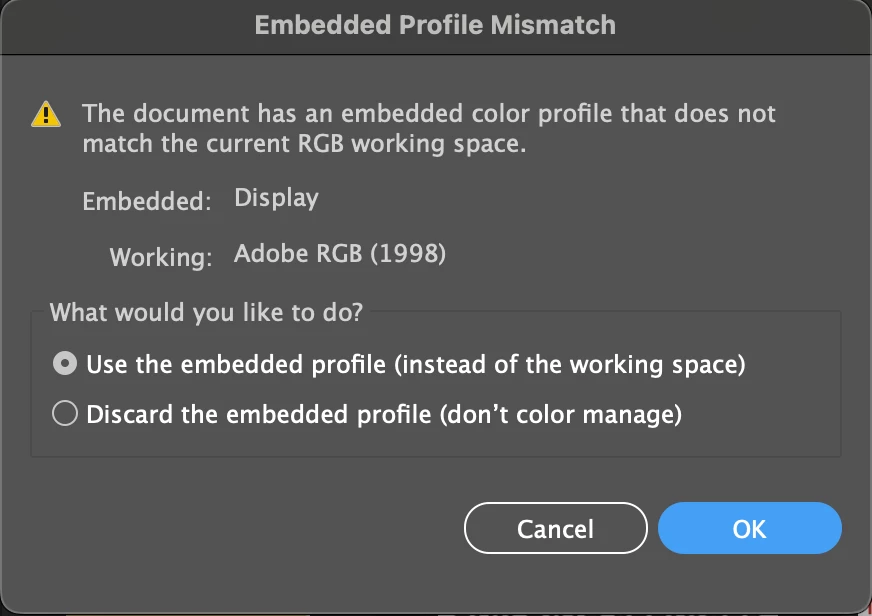The width and height of the screenshot is (872, 616).
Task: Select the 'Discard the embedded profile' radio button
Action: [x=65, y=413]
